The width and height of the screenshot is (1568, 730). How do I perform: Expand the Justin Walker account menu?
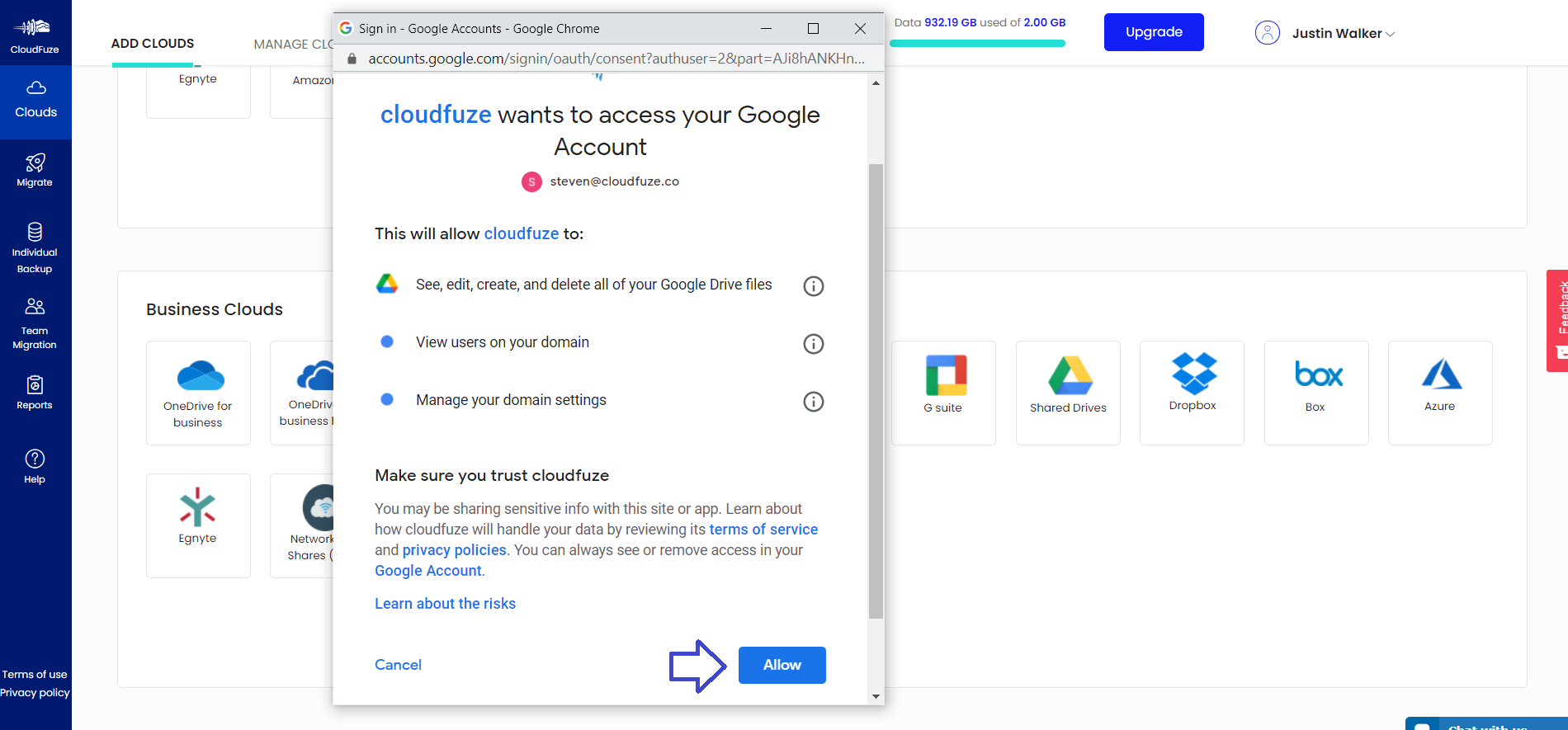[x=1390, y=34]
